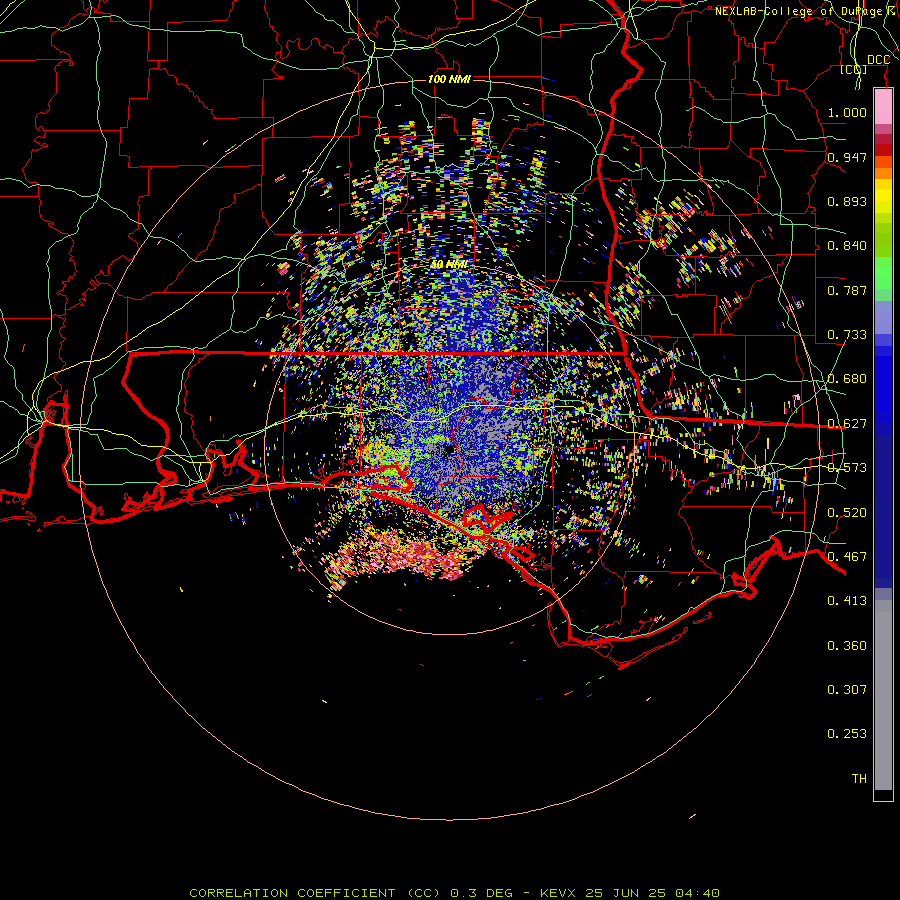Click the bright green segment of the color bar
The height and width of the screenshot is (900, 900).
click(x=883, y=273)
